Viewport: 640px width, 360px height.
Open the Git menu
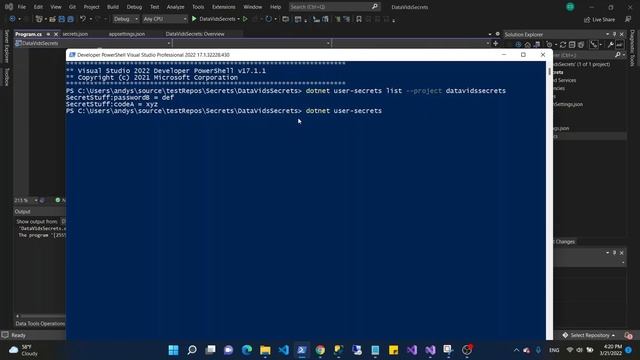[72, 7]
